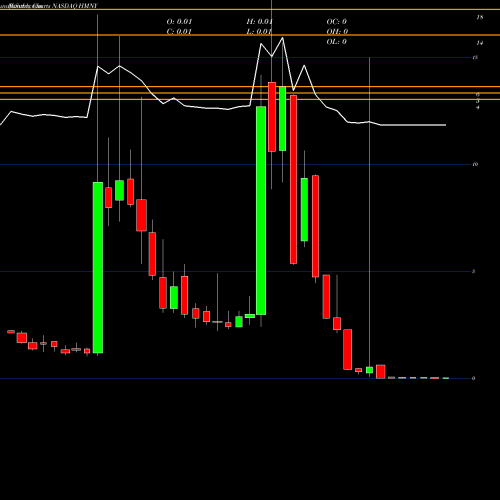Click the 18 label on the right axis
The height and width of the screenshot is (500, 500).
479,18
